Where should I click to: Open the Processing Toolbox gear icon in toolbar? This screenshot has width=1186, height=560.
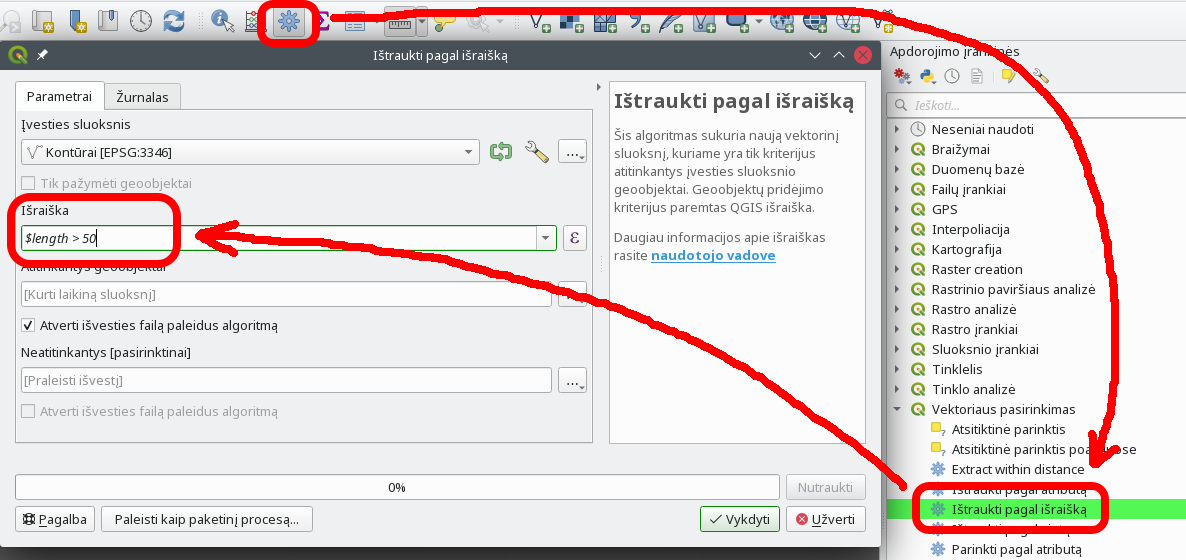click(x=287, y=22)
